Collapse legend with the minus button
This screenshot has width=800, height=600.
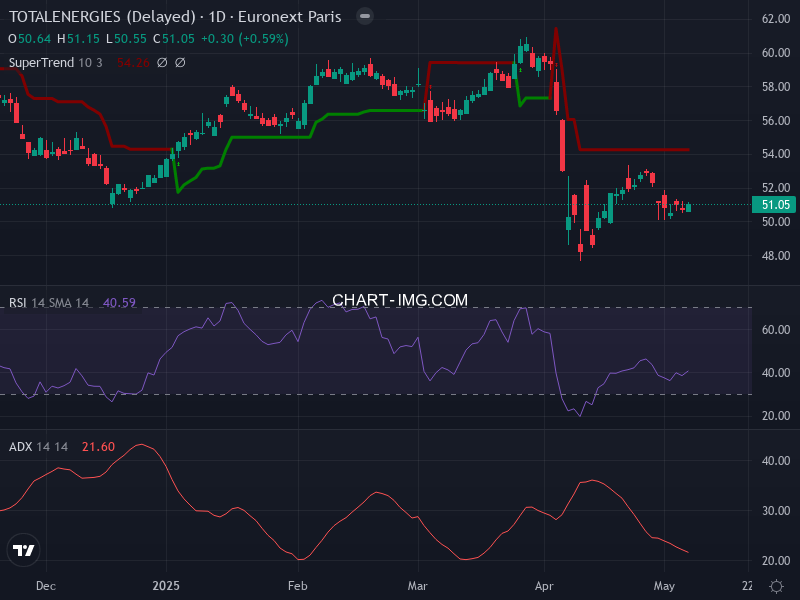click(365, 16)
